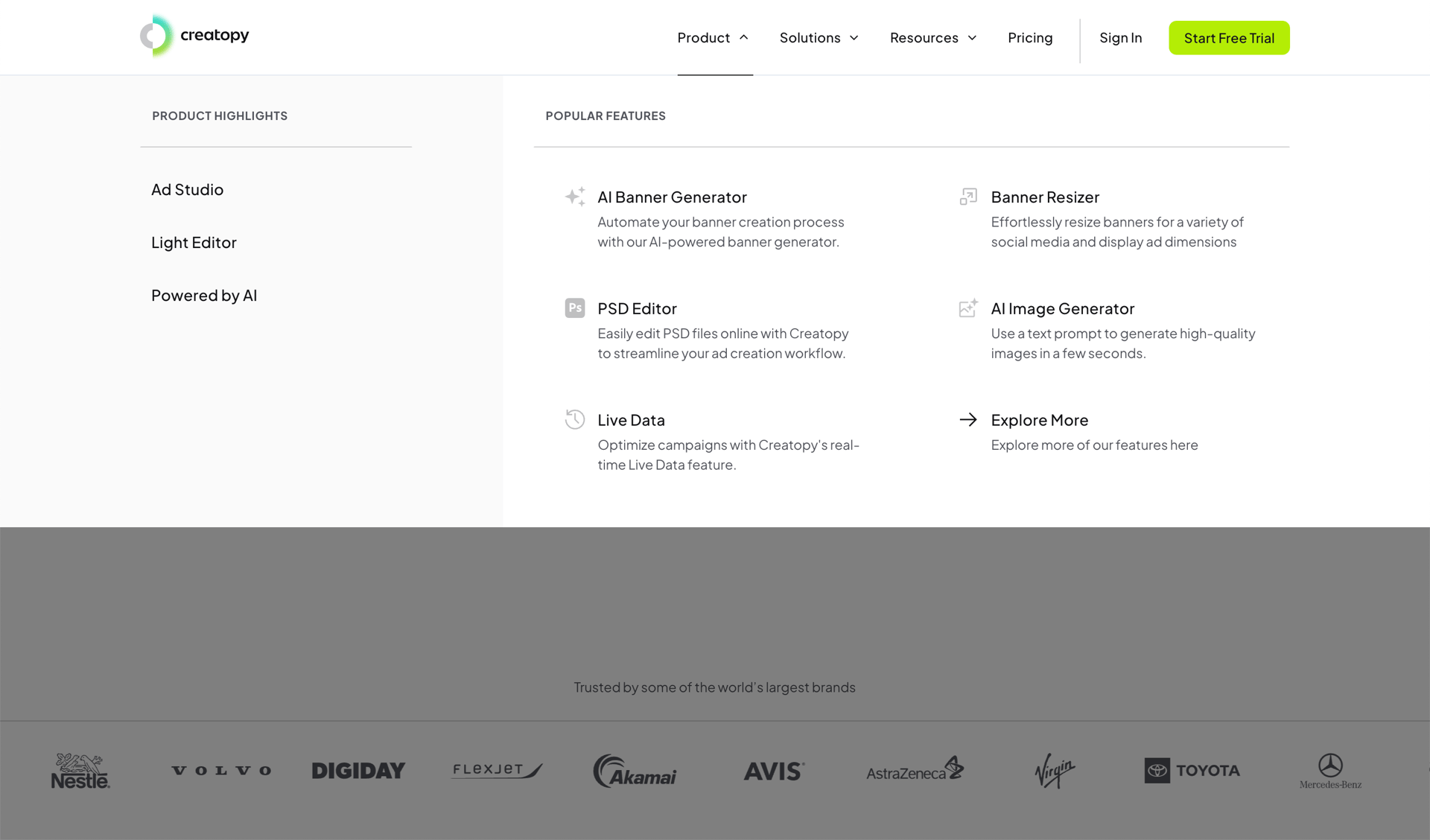Click the AVIS brand logo
Viewport: 1430px width, 840px height.
coord(774,771)
